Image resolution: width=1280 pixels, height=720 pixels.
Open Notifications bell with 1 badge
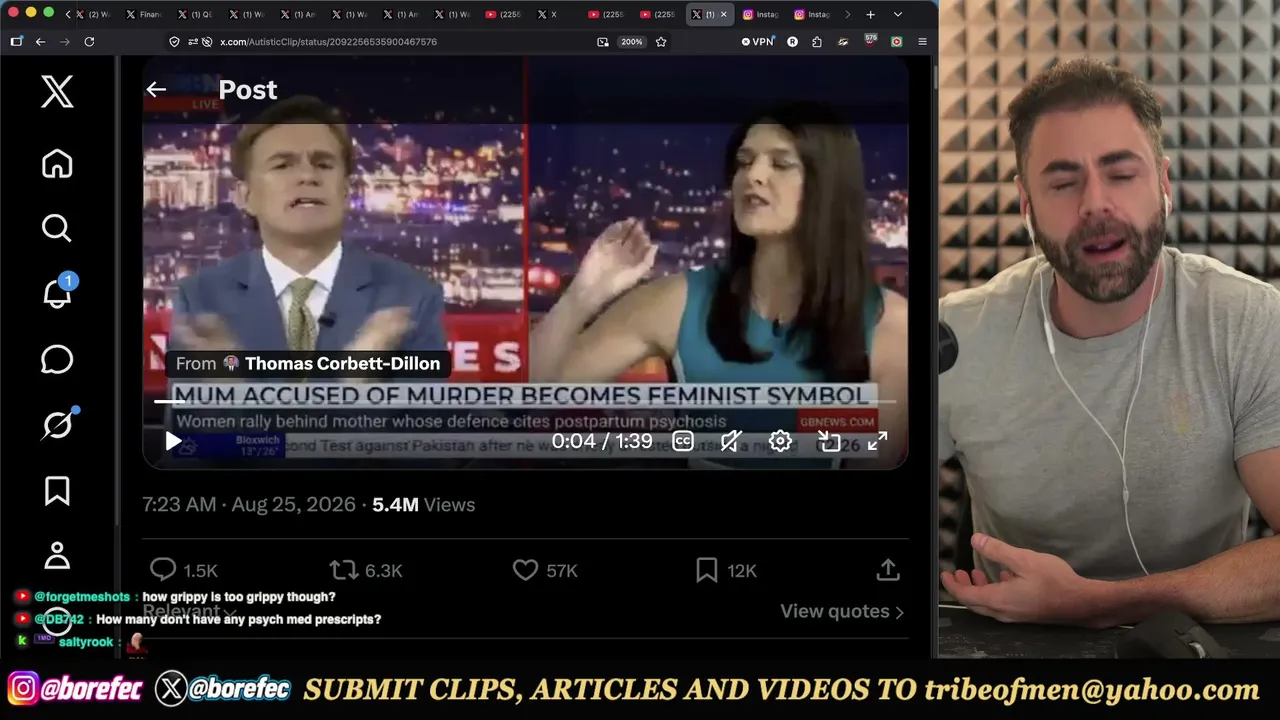pos(57,292)
